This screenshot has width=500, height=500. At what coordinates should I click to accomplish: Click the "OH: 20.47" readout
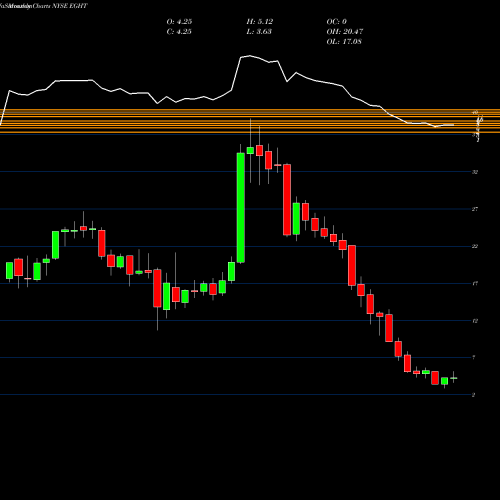[345, 32]
